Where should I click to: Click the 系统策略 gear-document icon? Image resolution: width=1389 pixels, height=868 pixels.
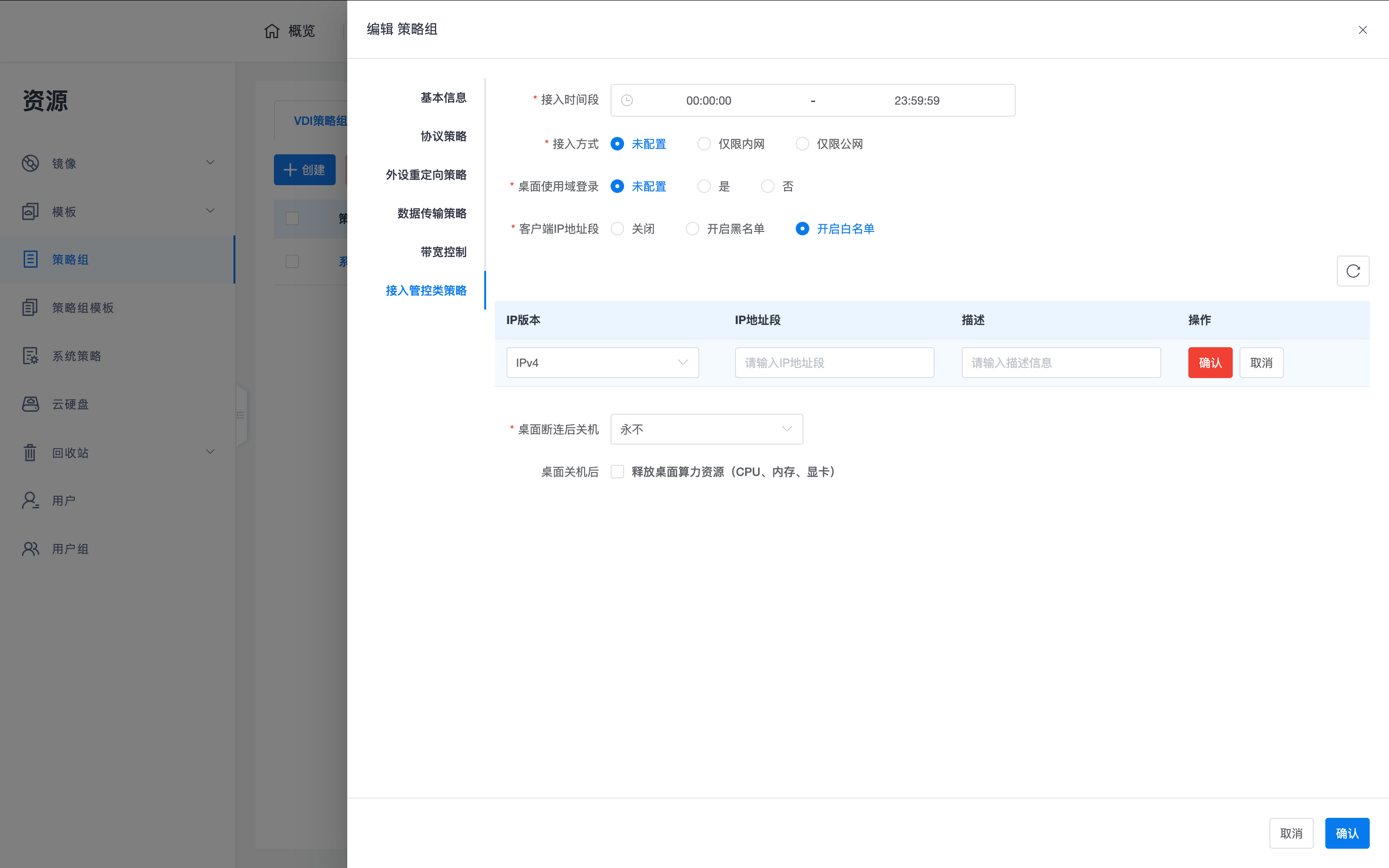[30, 356]
